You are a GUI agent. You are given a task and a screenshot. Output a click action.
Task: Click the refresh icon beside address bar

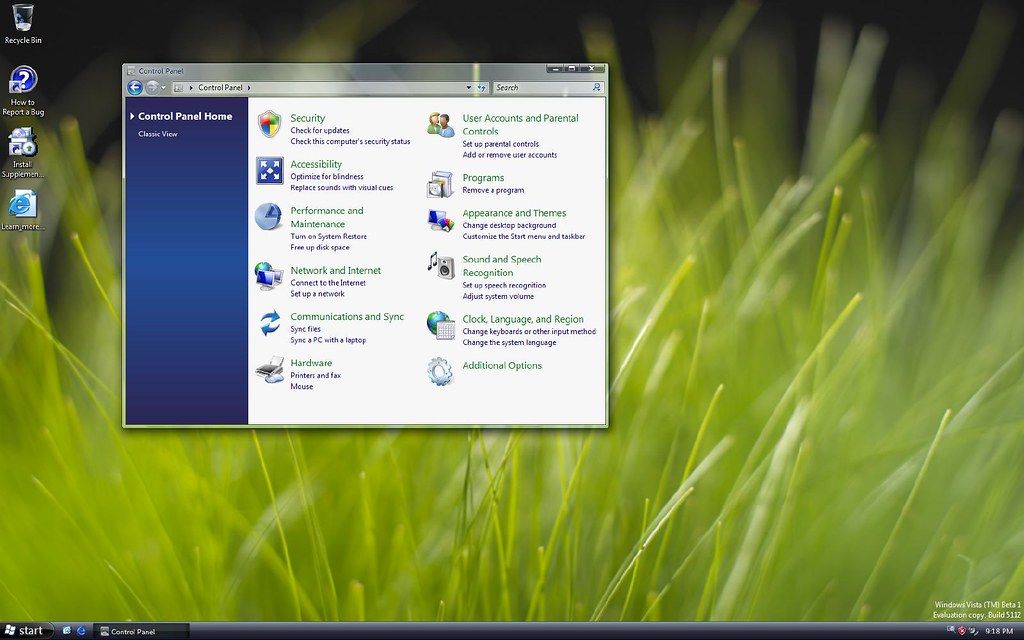(482, 88)
